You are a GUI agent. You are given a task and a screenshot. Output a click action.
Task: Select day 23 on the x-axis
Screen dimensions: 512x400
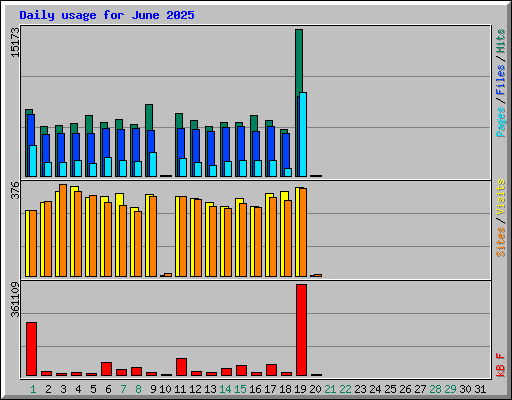pos(360,389)
